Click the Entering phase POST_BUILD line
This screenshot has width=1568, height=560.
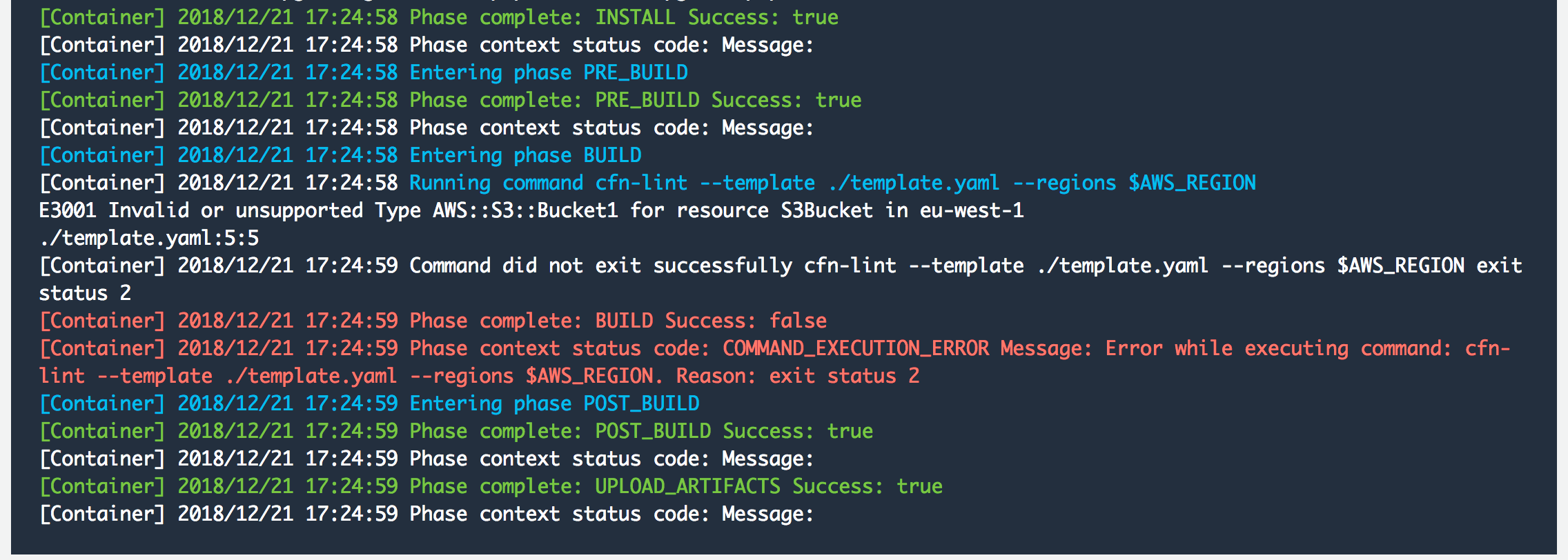(x=370, y=403)
